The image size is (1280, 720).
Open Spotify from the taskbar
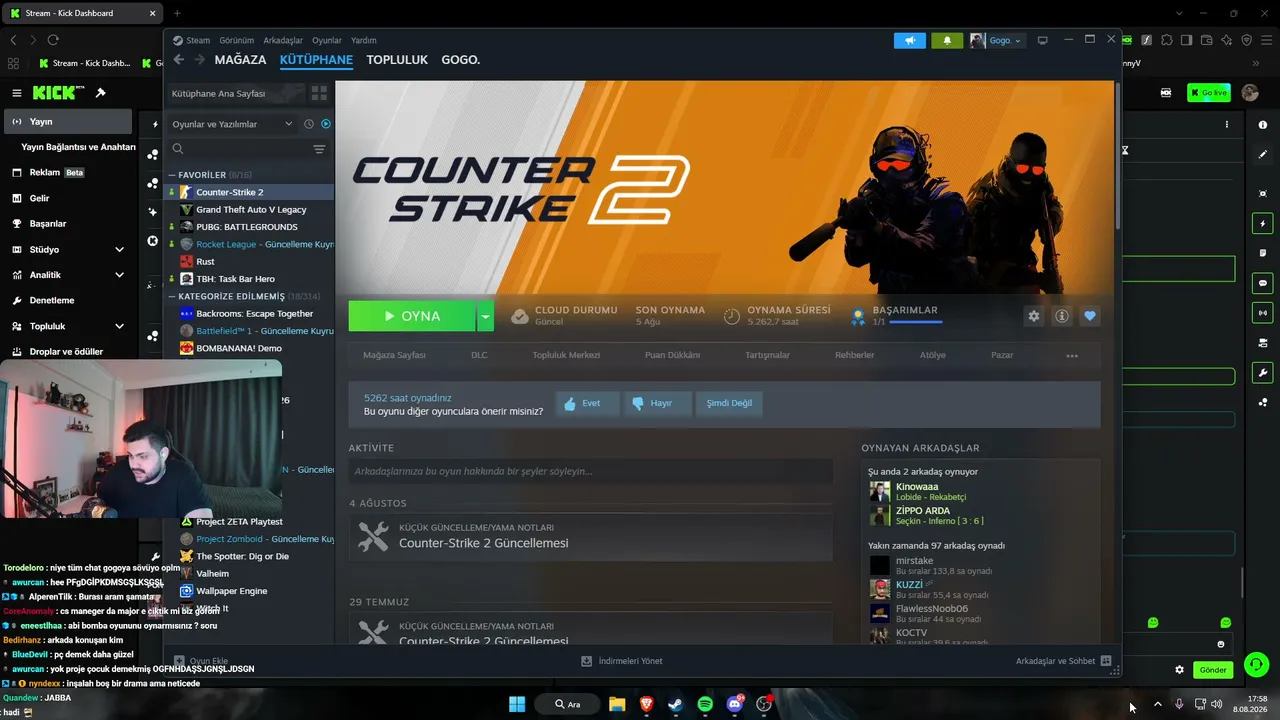(x=705, y=704)
